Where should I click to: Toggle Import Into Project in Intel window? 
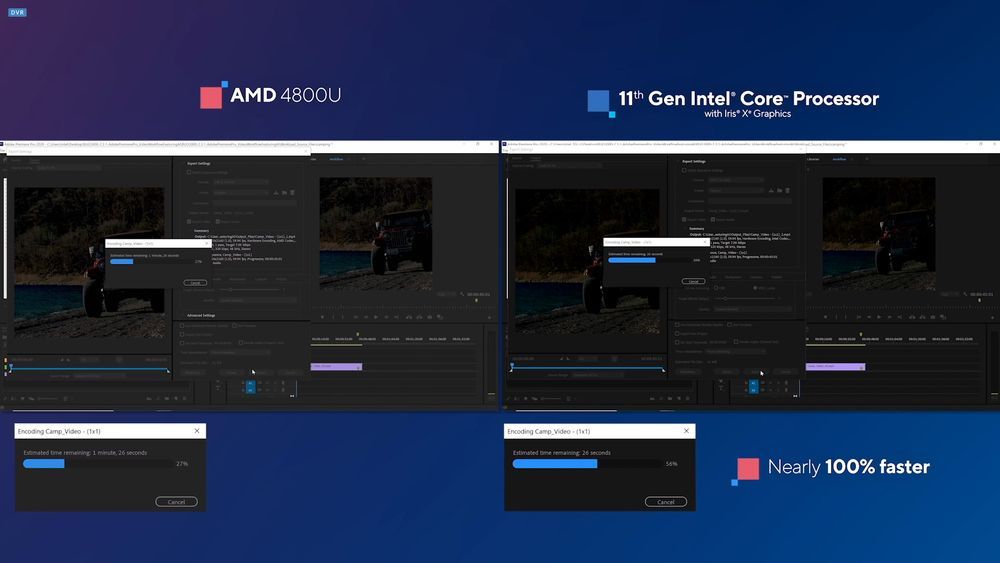coord(677,333)
